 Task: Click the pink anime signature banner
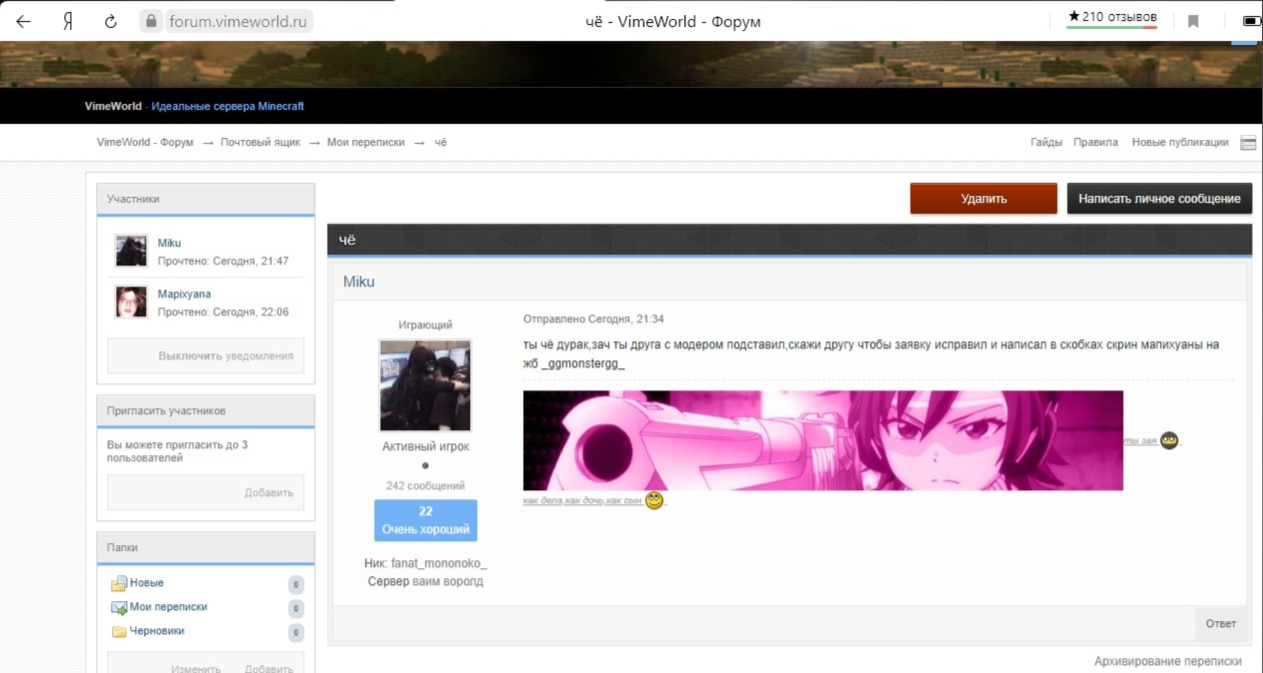point(823,440)
